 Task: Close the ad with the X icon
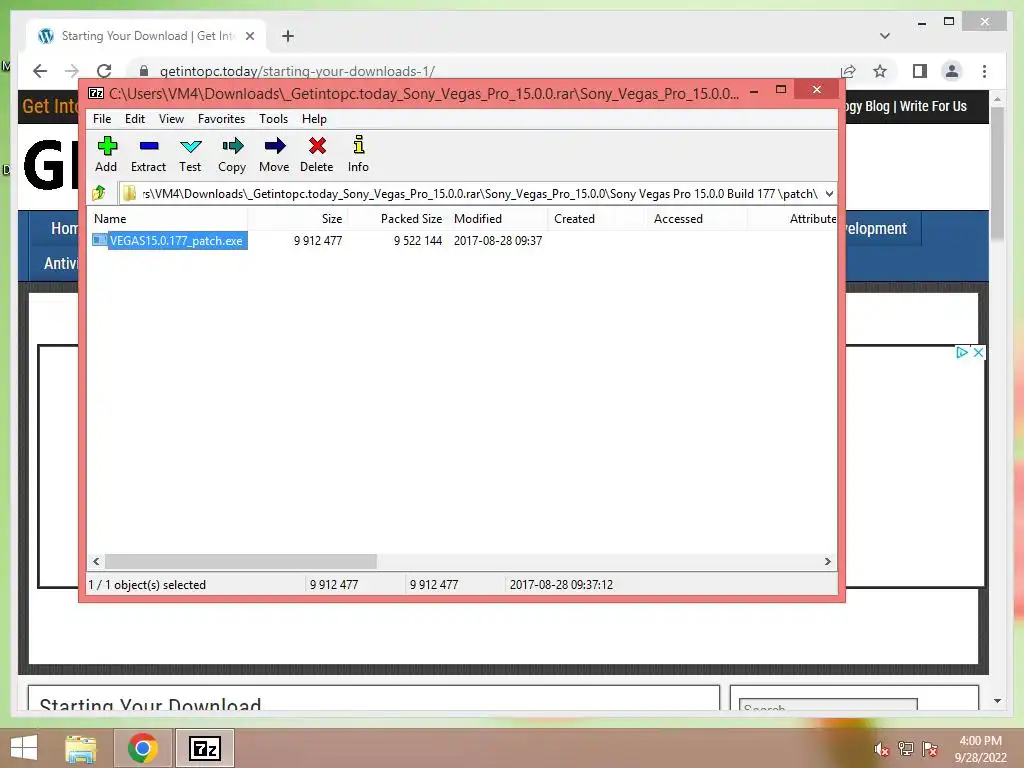tap(978, 352)
